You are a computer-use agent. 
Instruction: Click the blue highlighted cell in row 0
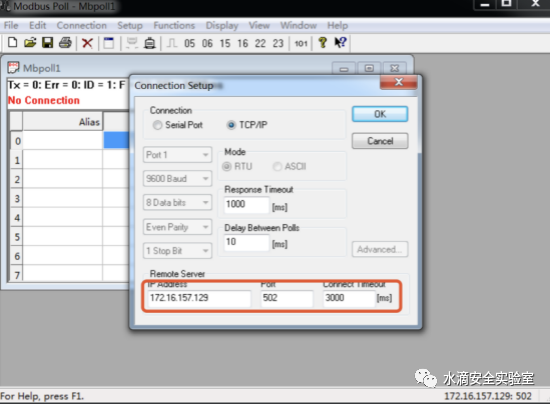click(x=117, y=140)
